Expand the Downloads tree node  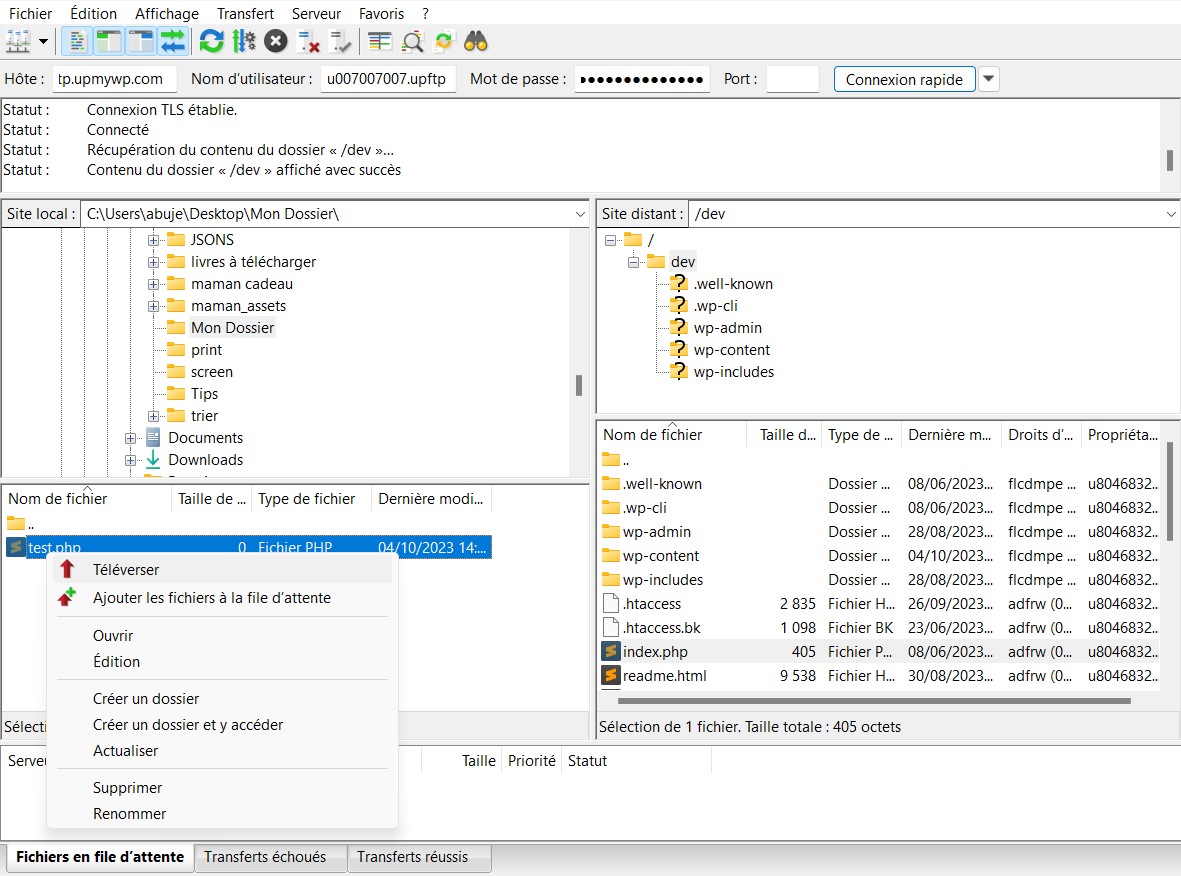(130, 459)
